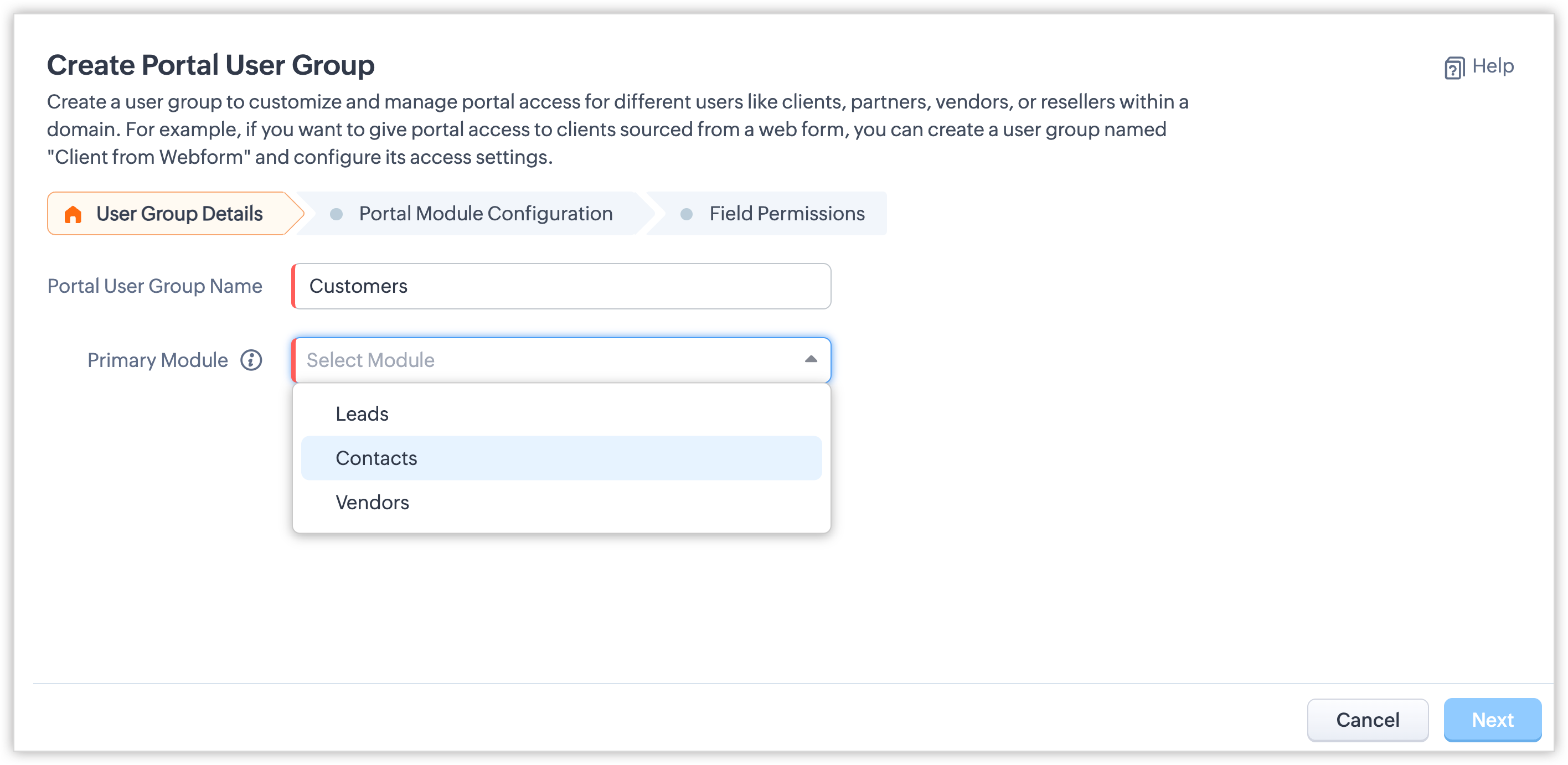The image size is (1568, 765).
Task: Click the Next button
Action: click(x=1492, y=720)
